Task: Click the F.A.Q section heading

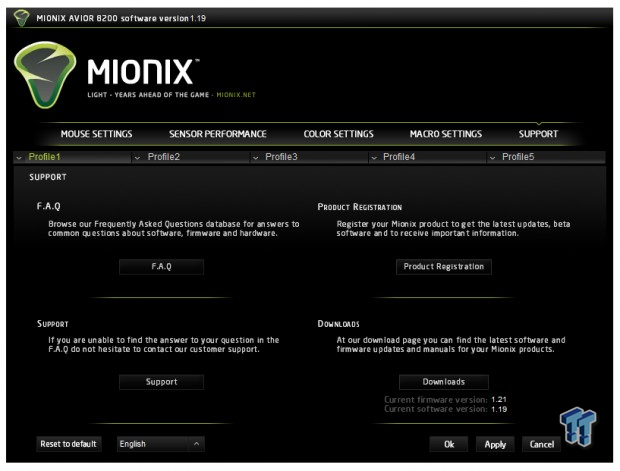Action: pyautogui.click(x=49, y=206)
